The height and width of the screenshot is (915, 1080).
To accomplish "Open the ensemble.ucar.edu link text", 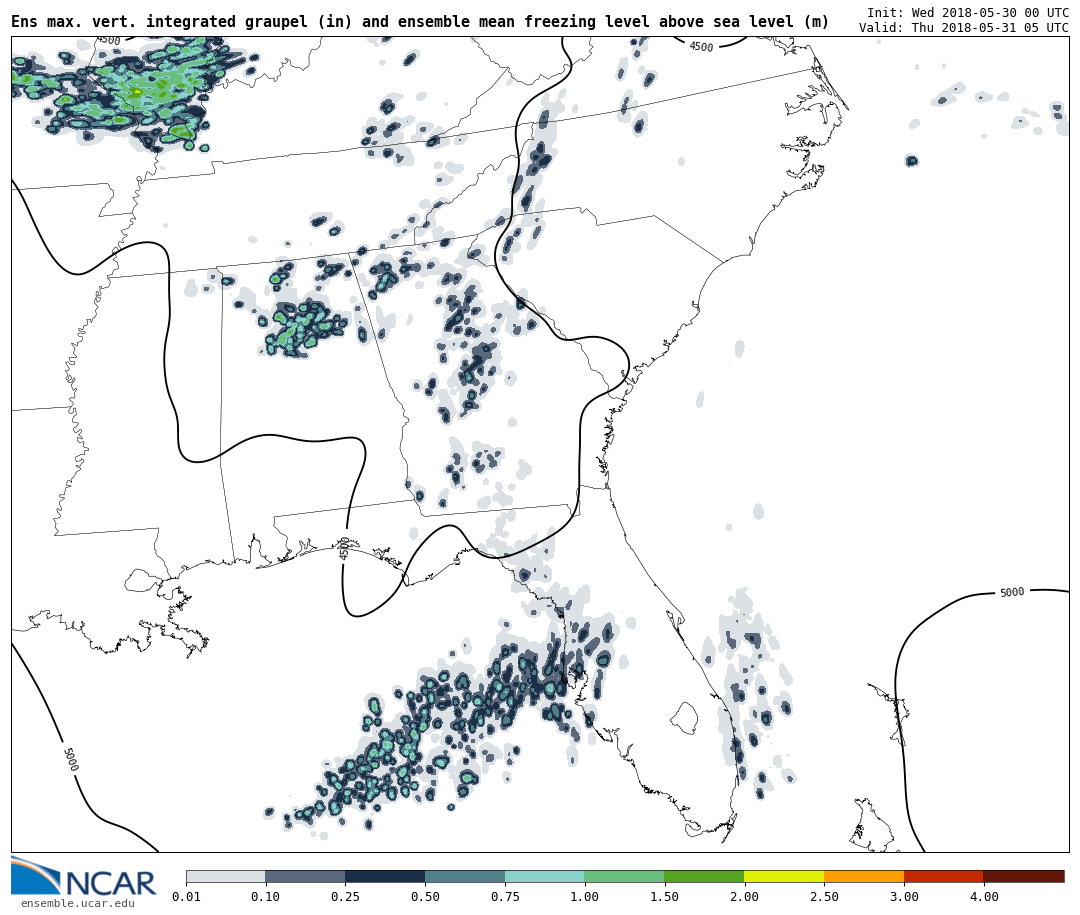I will pyautogui.click(x=77, y=904).
